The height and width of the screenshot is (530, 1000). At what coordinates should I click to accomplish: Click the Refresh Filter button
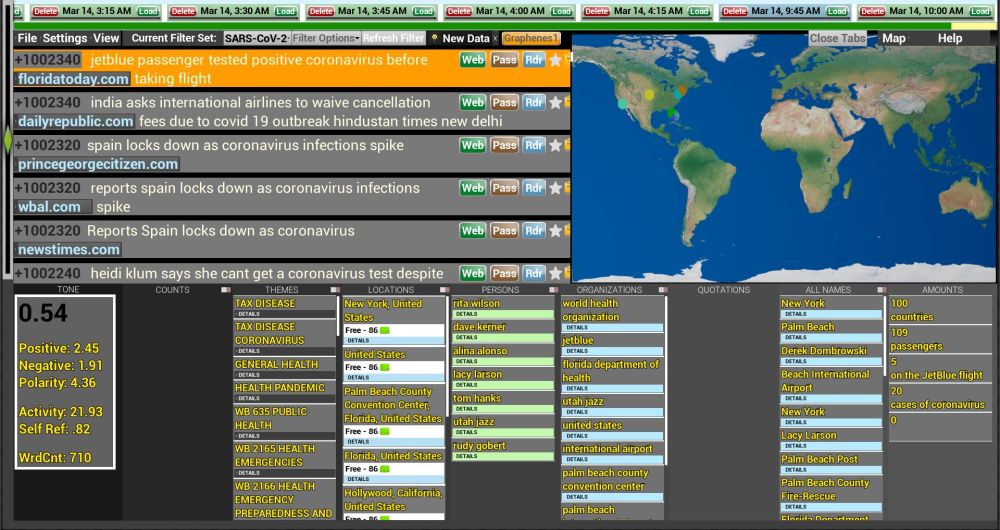(393, 38)
